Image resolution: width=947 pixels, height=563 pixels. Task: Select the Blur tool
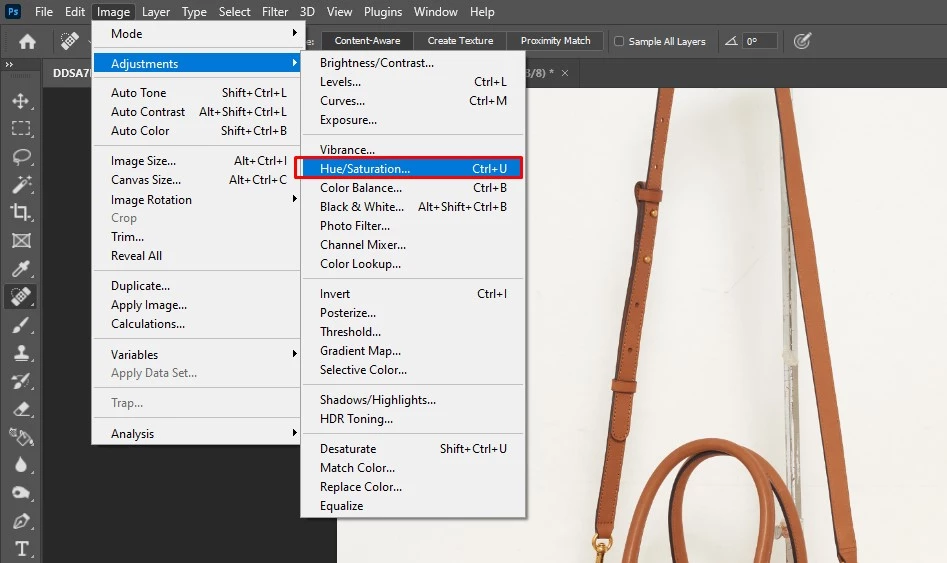(x=21, y=465)
